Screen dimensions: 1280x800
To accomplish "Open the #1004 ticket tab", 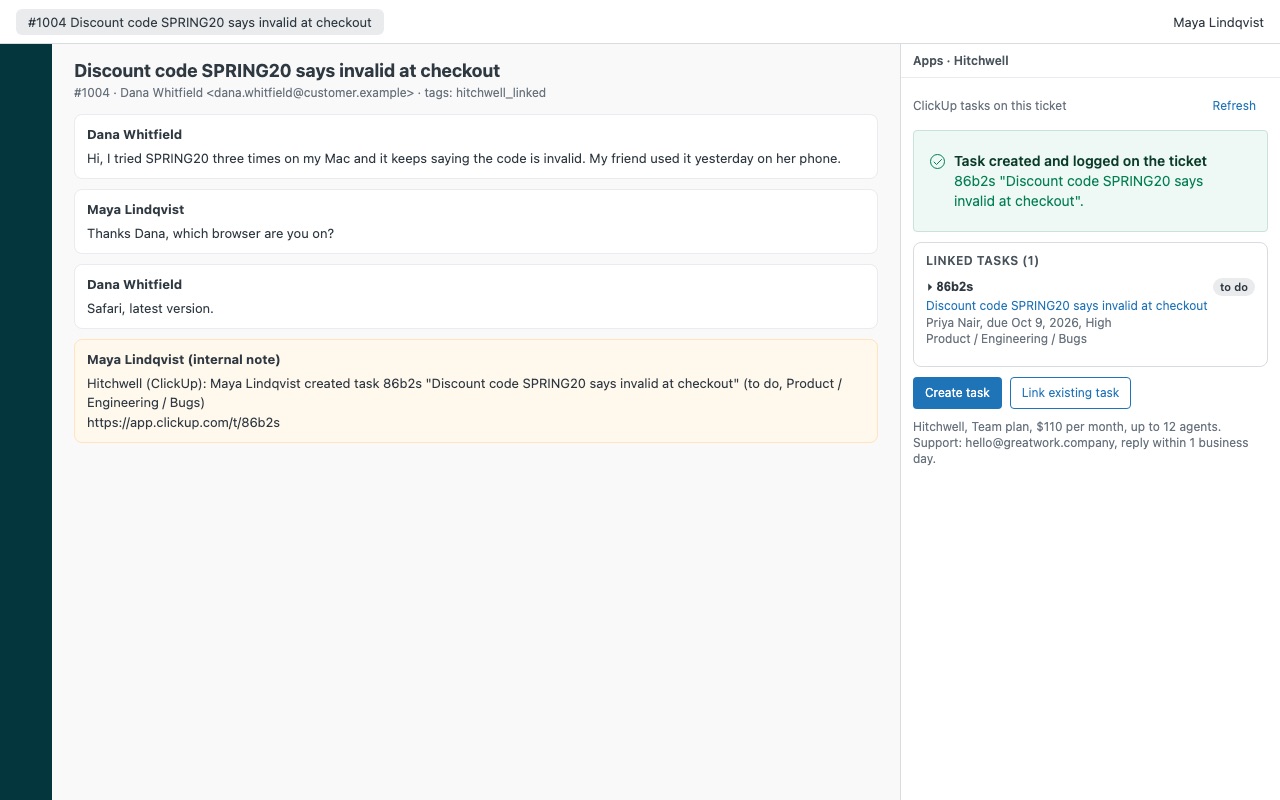I will (200, 22).
